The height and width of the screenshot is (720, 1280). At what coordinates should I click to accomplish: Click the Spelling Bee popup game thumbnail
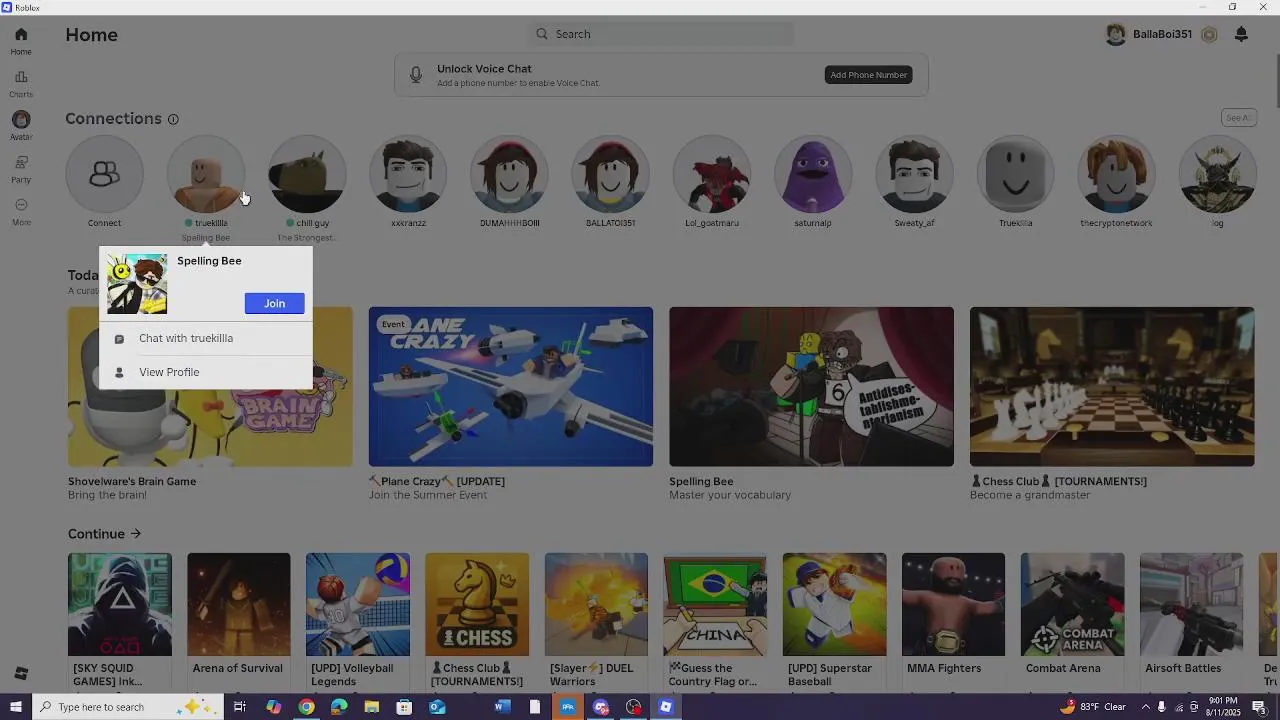pos(137,284)
